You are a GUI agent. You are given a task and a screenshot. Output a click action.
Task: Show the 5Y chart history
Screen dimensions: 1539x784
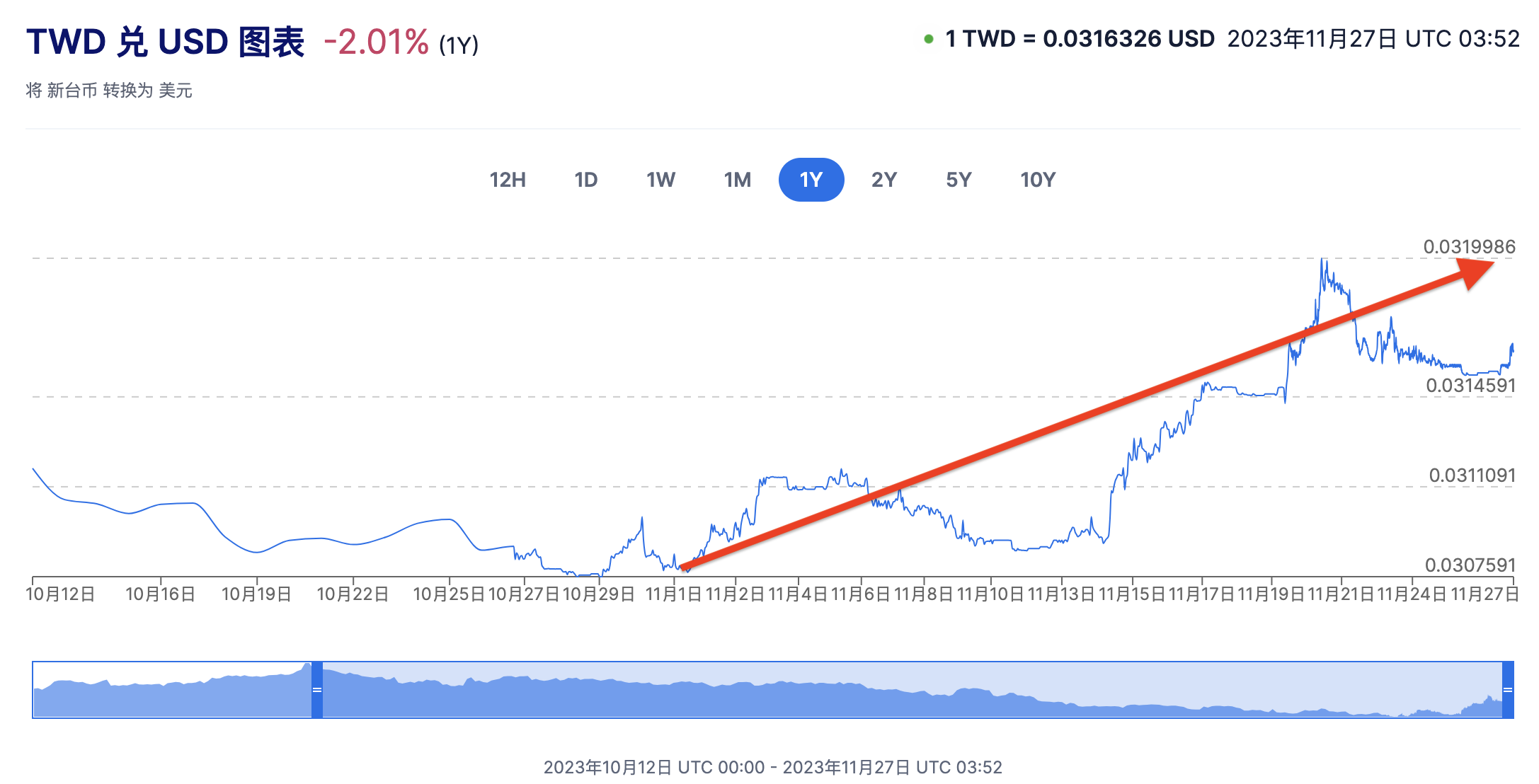[x=959, y=180]
